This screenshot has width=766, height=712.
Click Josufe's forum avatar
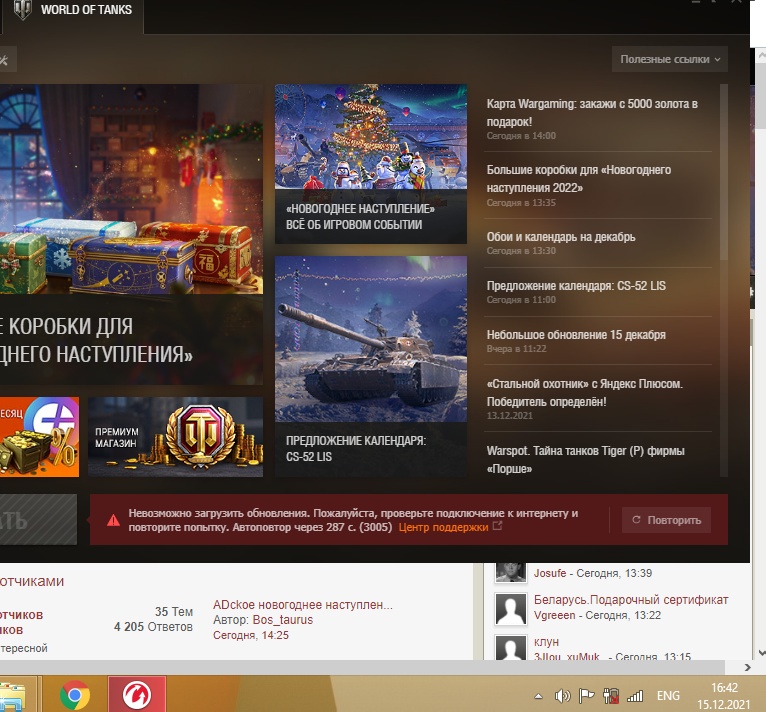click(511, 572)
